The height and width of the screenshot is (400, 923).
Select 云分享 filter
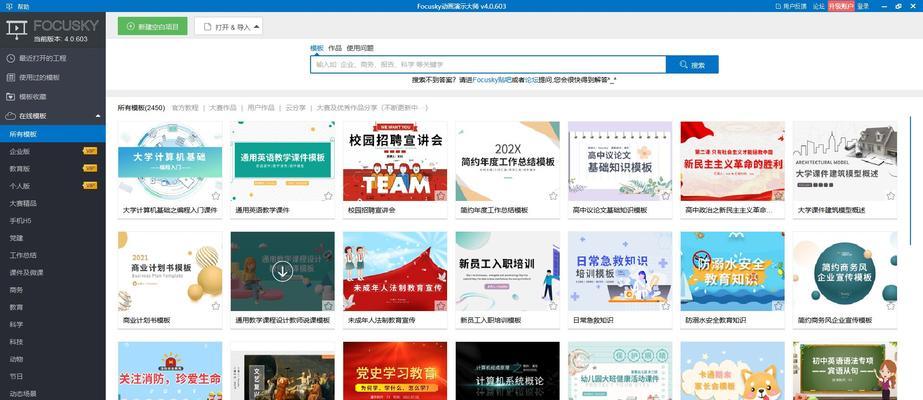[x=296, y=108]
